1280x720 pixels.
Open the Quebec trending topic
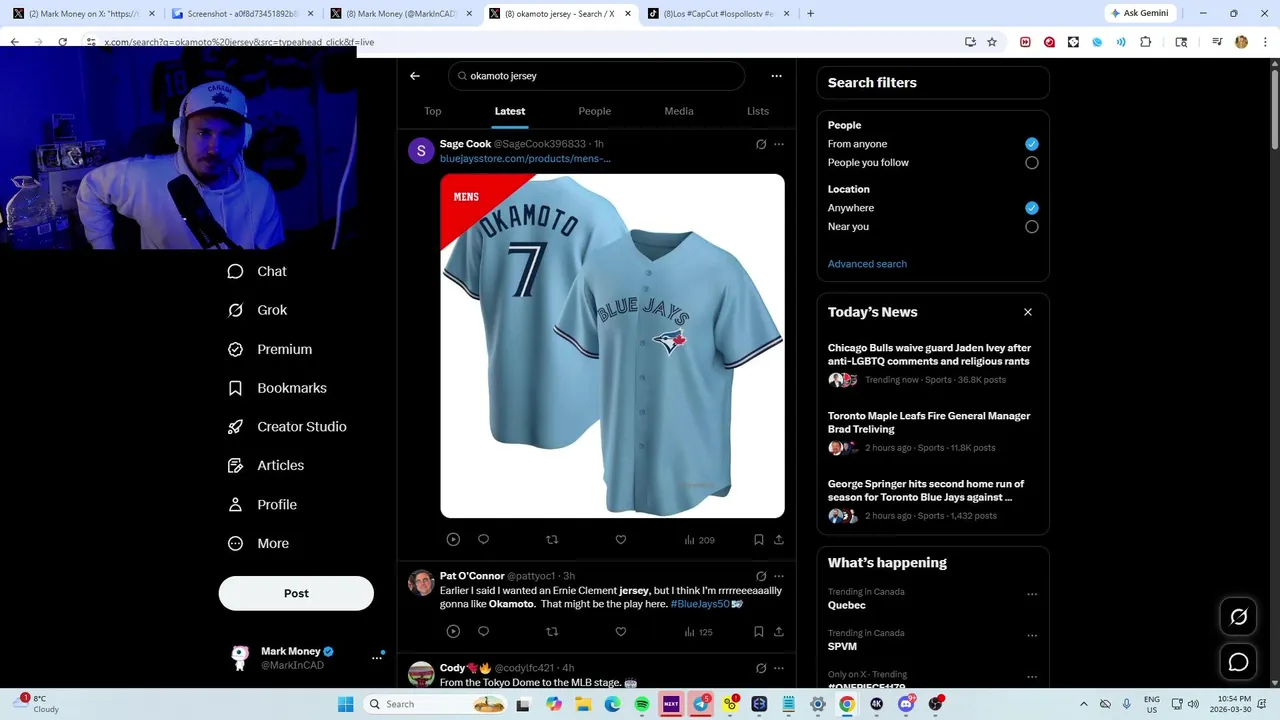pos(847,605)
